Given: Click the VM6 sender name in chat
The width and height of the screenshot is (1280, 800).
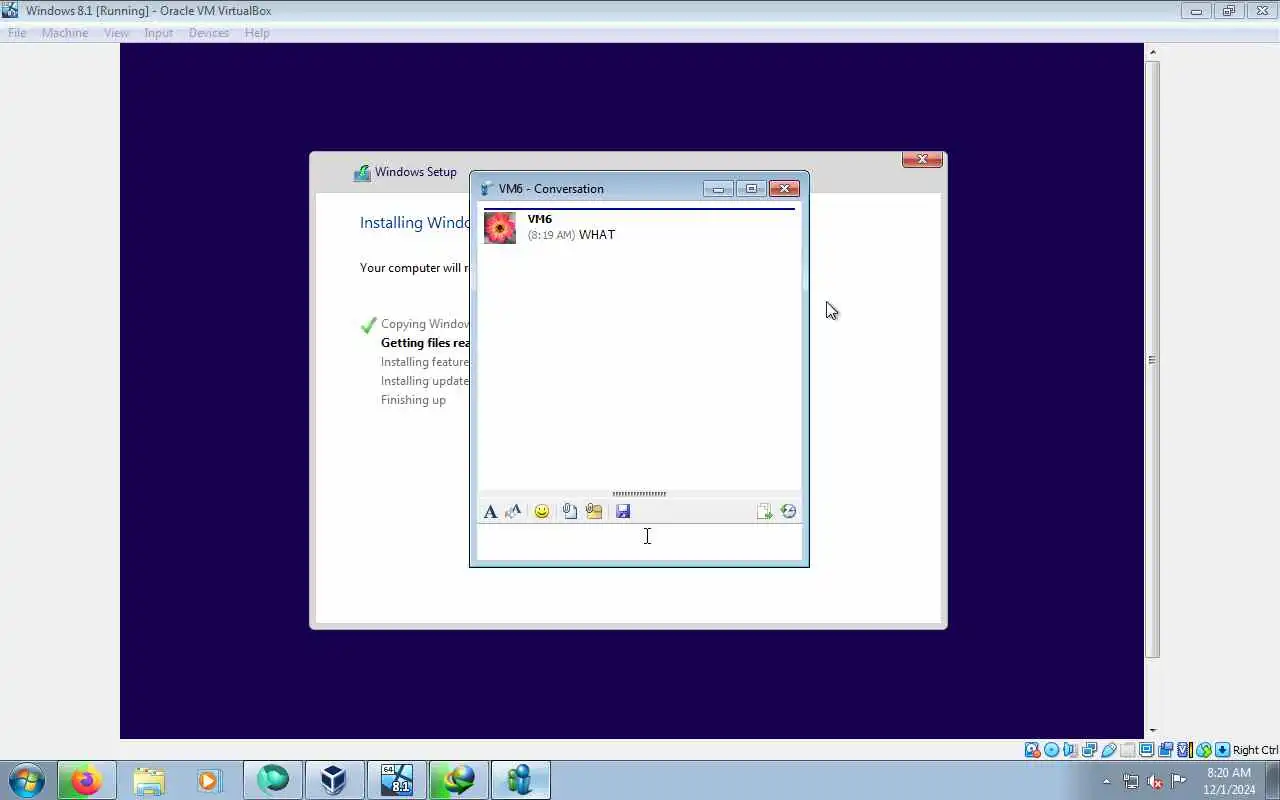Looking at the screenshot, I should coord(540,219).
